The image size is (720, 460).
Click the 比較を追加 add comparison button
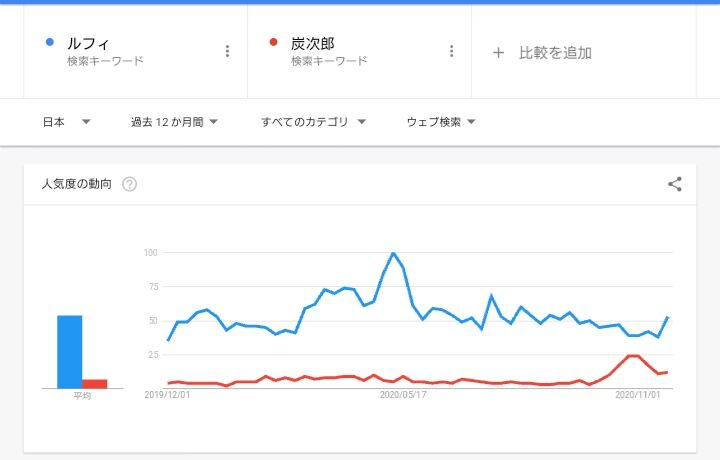tap(542, 53)
